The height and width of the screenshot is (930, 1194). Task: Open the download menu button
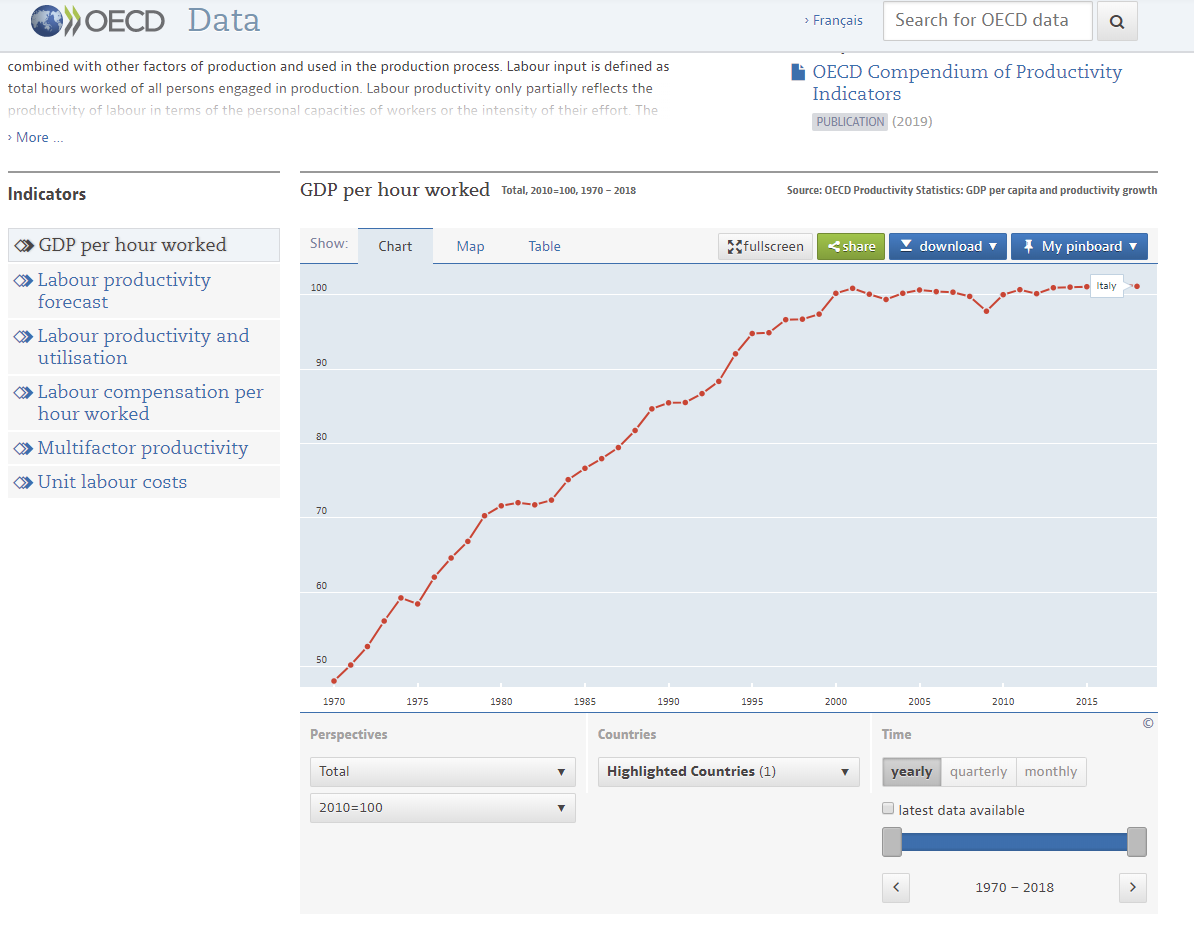[x=947, y=246]
